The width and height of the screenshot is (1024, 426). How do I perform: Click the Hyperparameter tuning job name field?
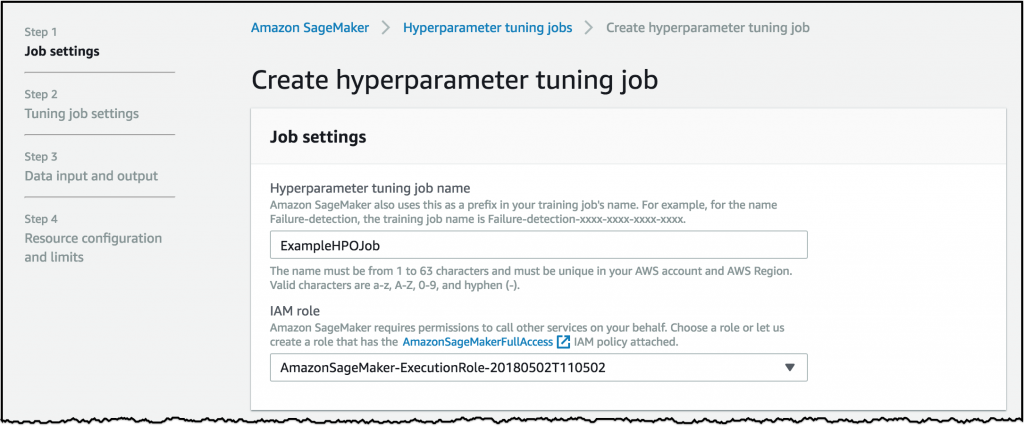538,245
